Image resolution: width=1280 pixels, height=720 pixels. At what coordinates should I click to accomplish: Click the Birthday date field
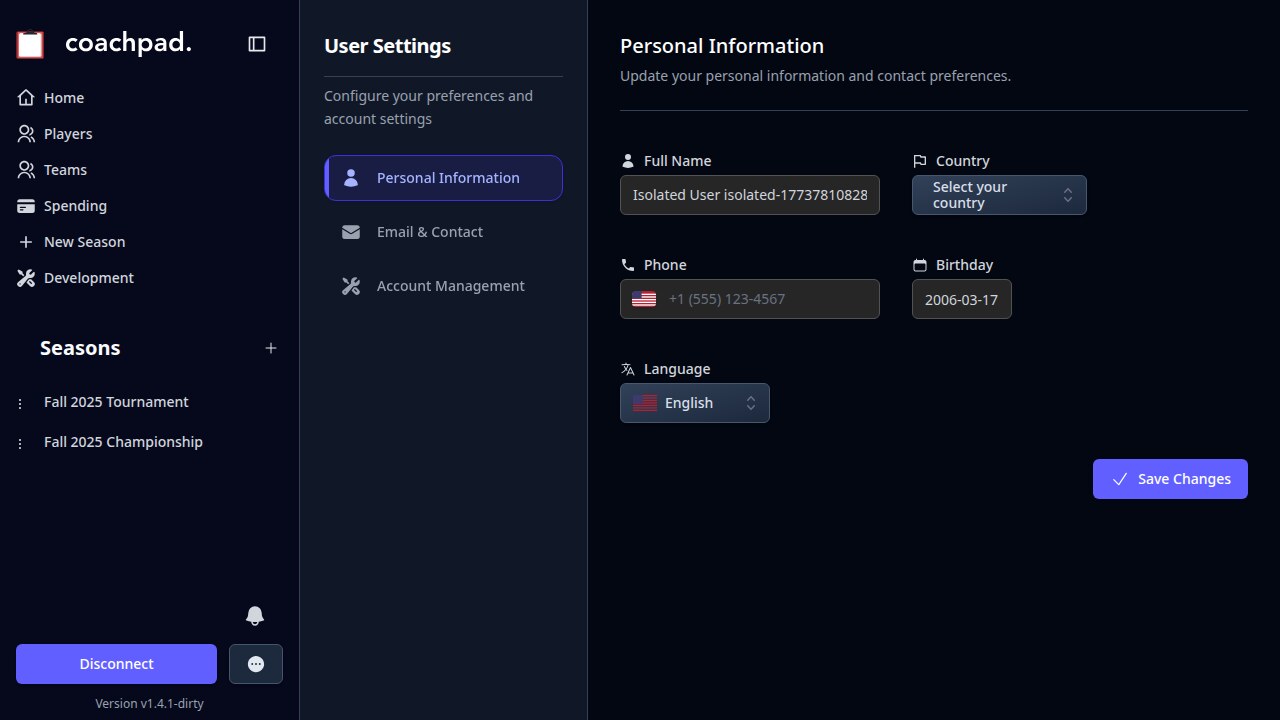pos(961,299)
